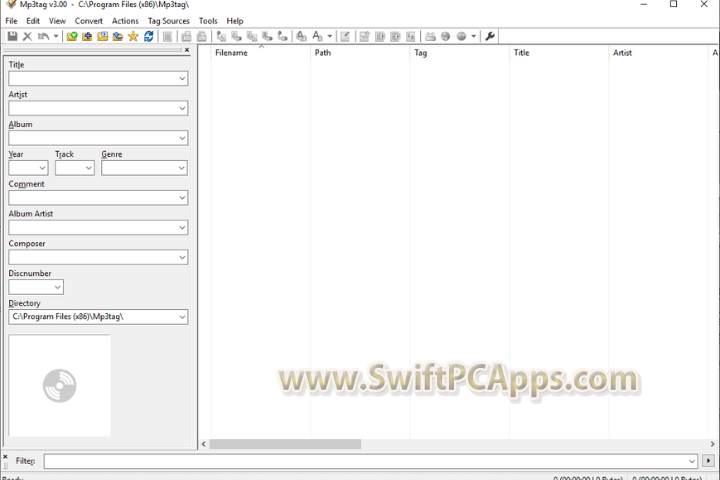720x480 pixels.
Task: Sort by the Filename column header
Action: [260, 53]
